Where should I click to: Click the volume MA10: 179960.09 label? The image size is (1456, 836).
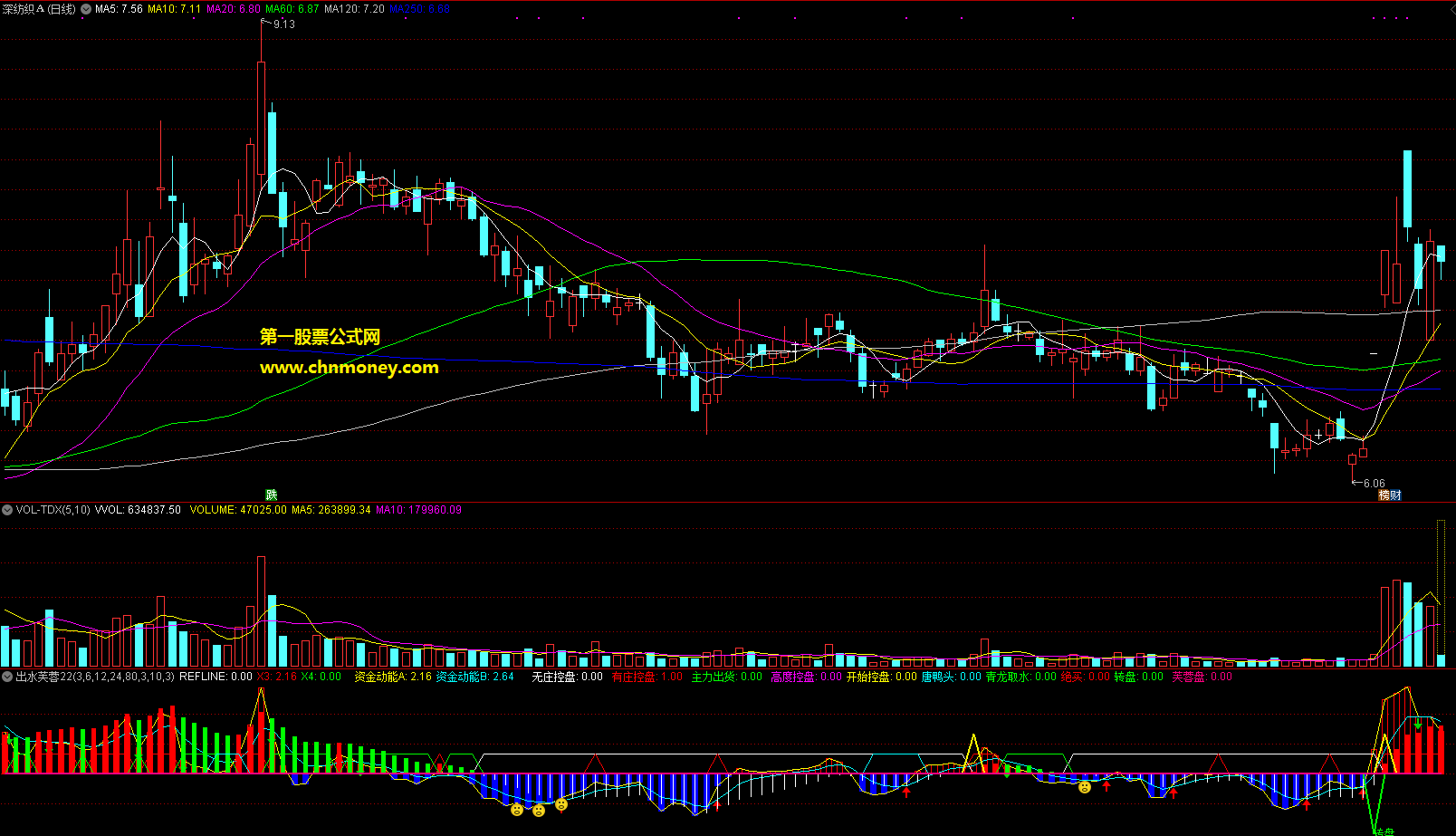418,510
